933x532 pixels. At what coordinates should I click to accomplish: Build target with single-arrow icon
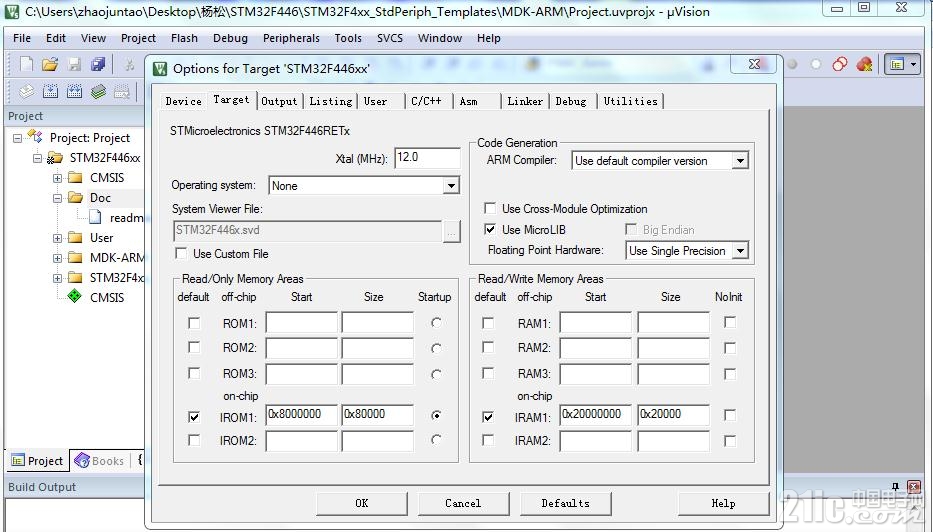(x=50, y=92)
